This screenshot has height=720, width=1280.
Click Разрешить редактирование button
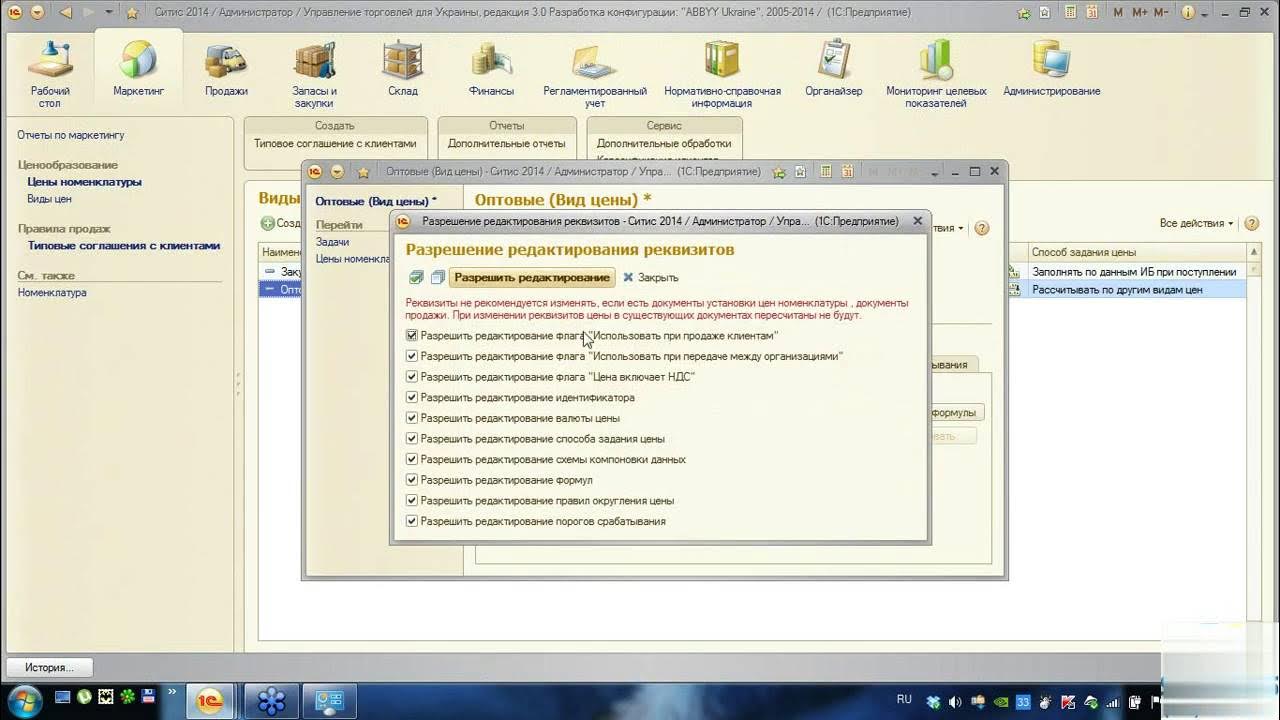click(x=532, y=277)
